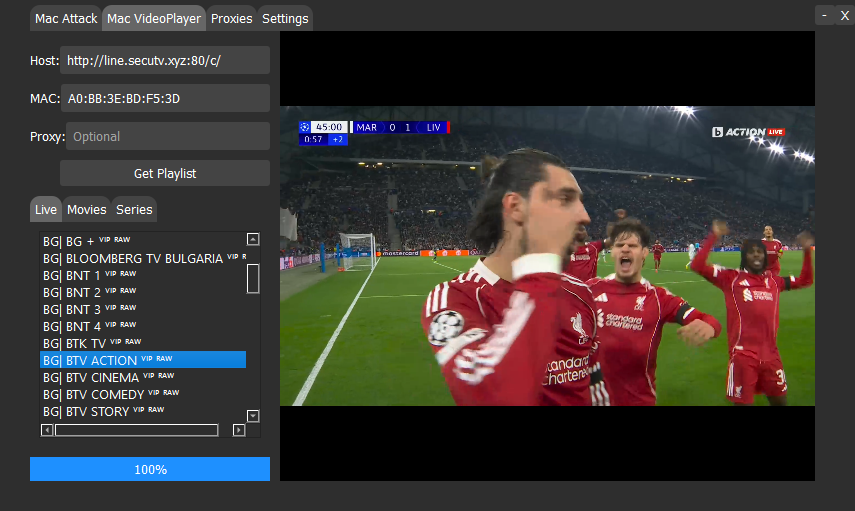Screen dimensions: 855x511
Task: Select channel BG| BTV CINEMA
Action: click(143, 377)
